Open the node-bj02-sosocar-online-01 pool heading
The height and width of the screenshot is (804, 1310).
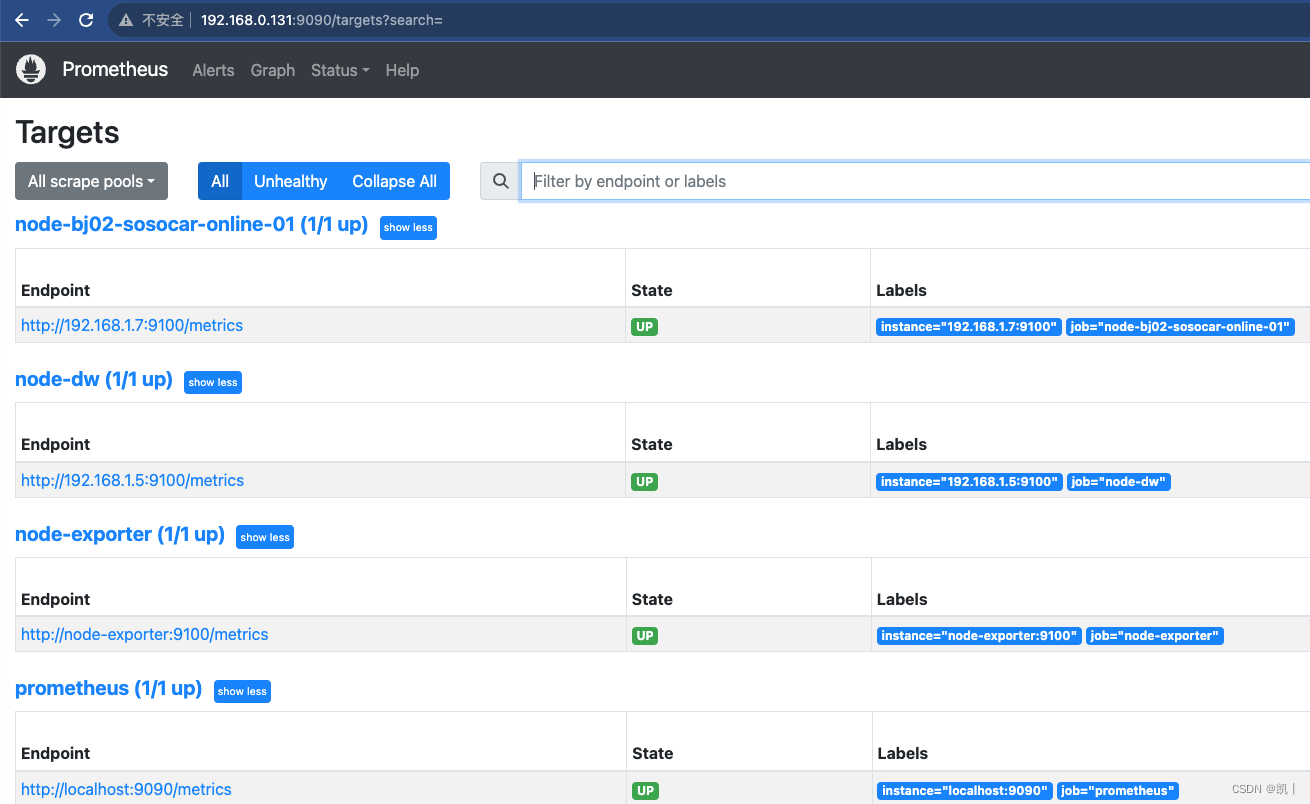[191, 224]
